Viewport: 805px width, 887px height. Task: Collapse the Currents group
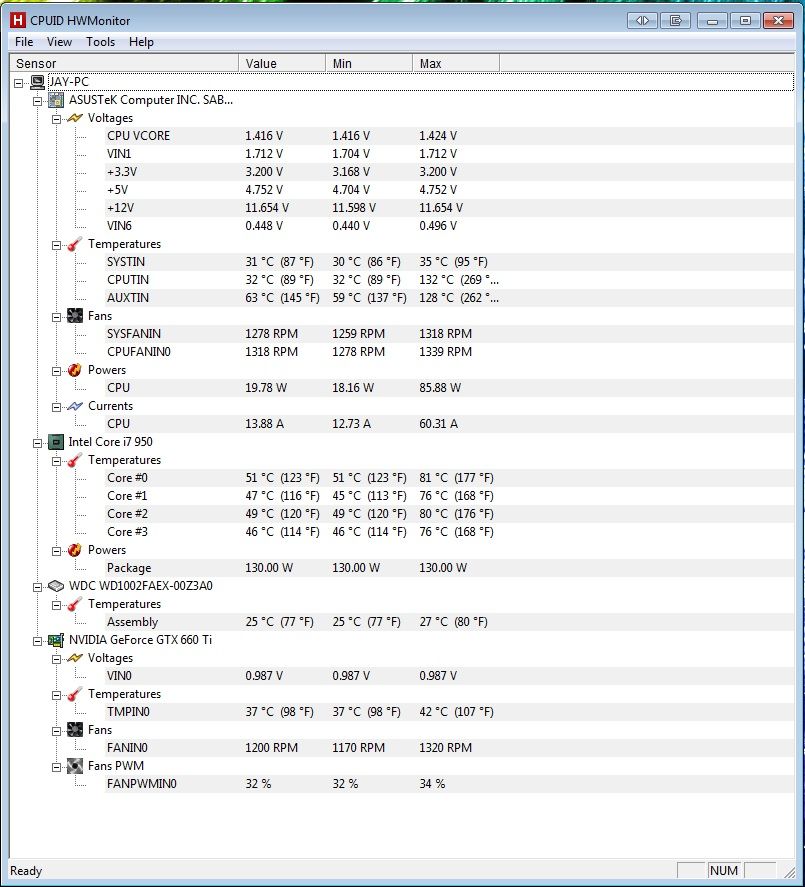(57, 407)
